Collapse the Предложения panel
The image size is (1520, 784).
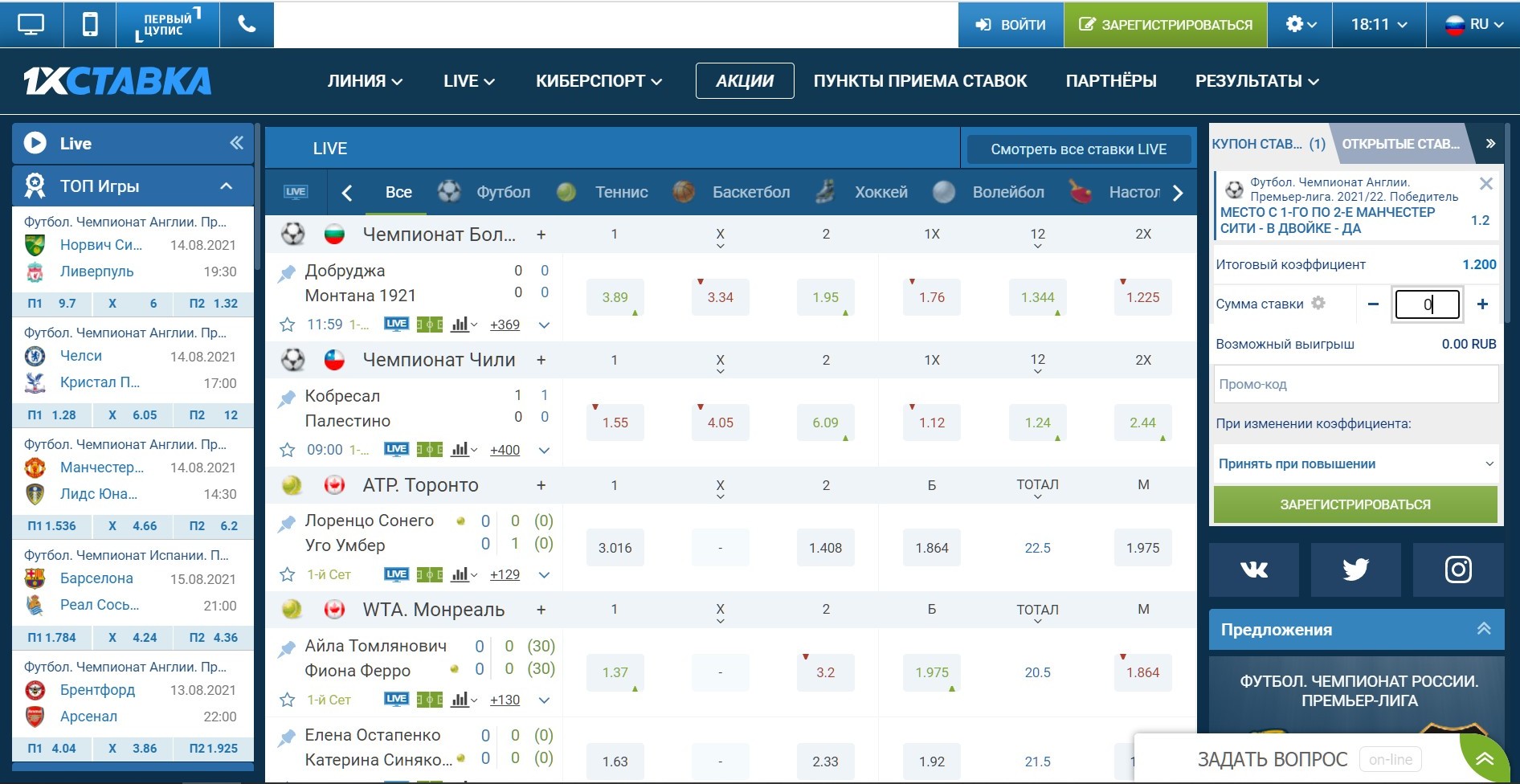[1484, 629]
